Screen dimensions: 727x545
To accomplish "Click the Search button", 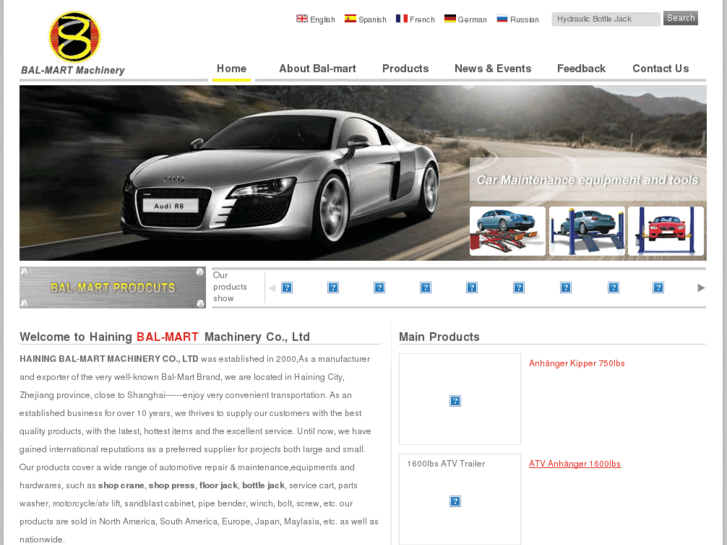I will click(680, 18).
